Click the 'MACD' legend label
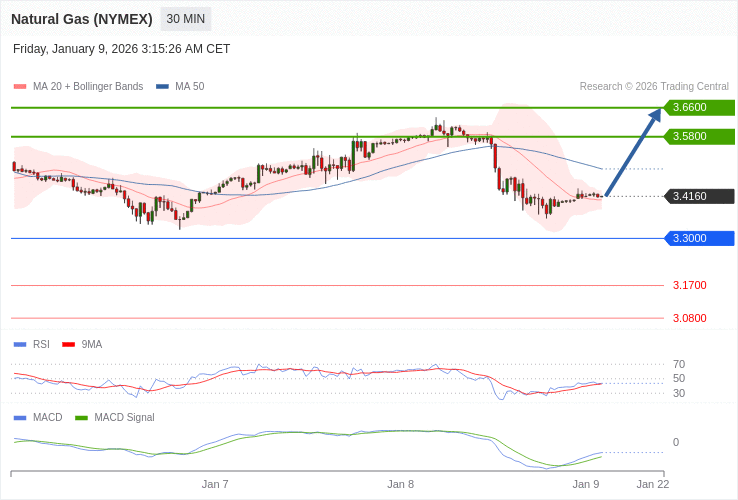 click(x=48, y=418)
